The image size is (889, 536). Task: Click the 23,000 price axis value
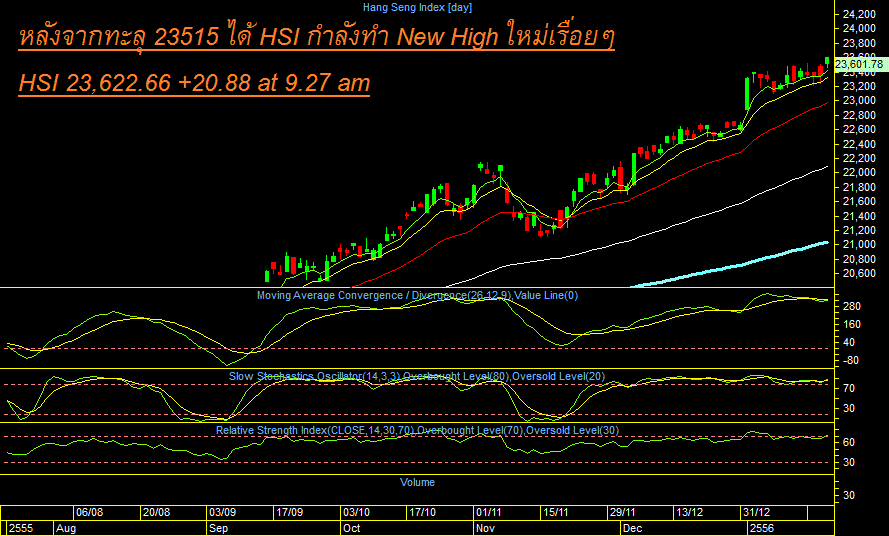[860, 100]
